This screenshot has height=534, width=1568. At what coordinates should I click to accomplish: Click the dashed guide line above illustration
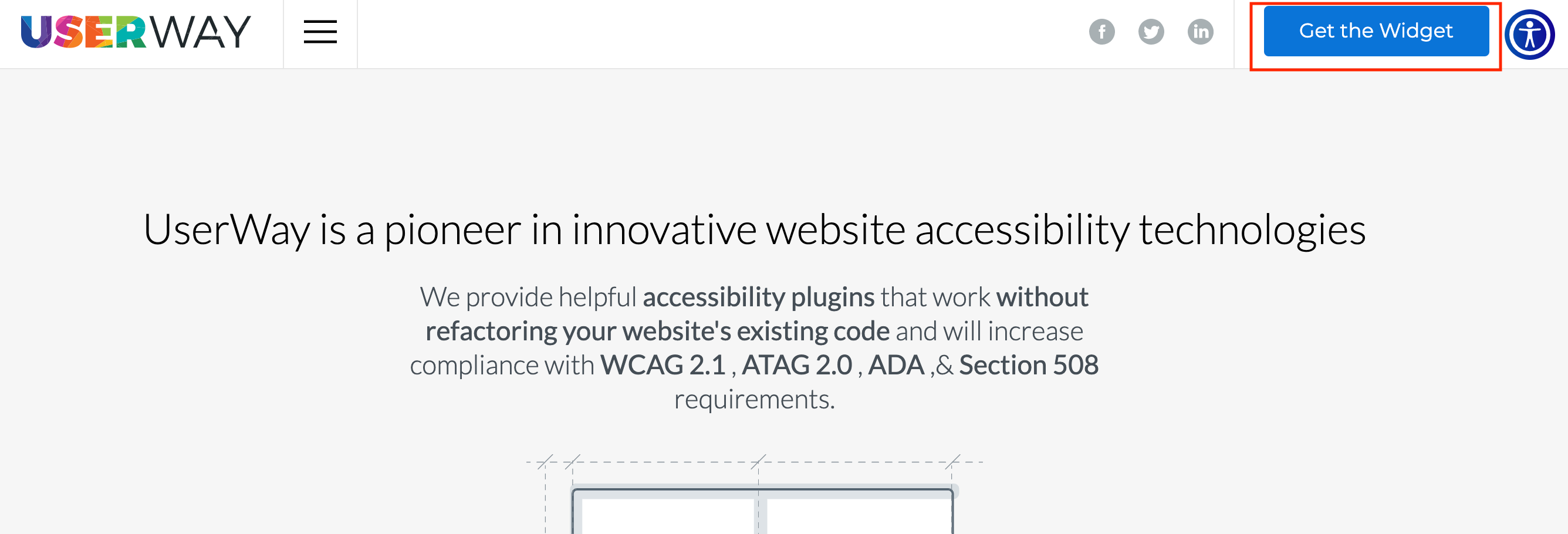point(754,462)
